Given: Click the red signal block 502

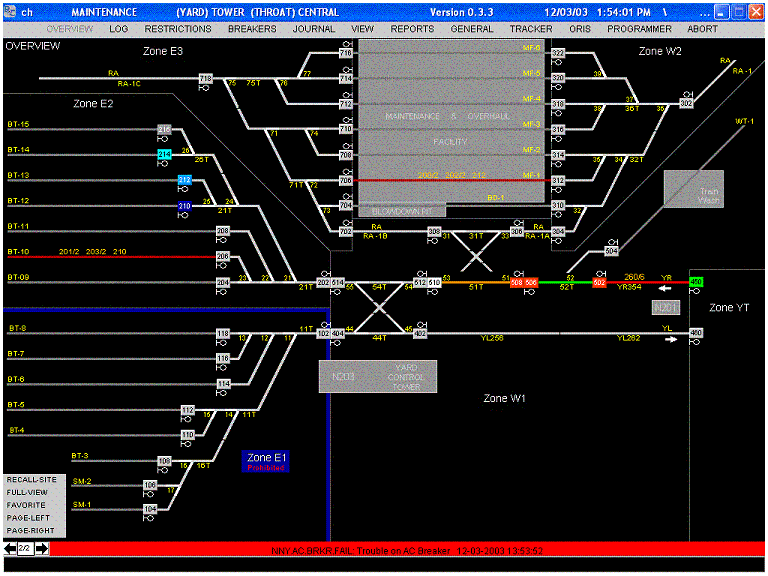Looking at the screenshot, I should click(x=599, y=283).
